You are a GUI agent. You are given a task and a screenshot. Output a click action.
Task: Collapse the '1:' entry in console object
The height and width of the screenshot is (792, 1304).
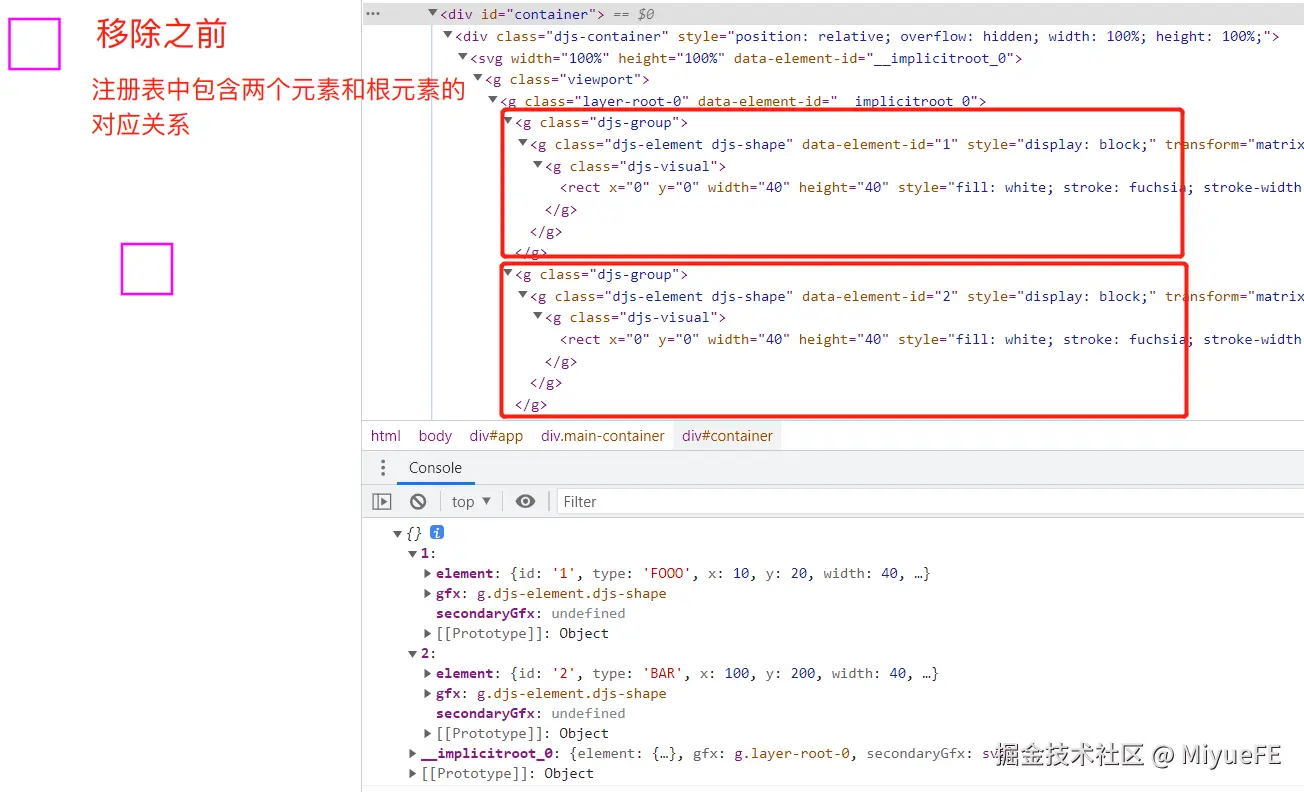[x=413, y=554]
